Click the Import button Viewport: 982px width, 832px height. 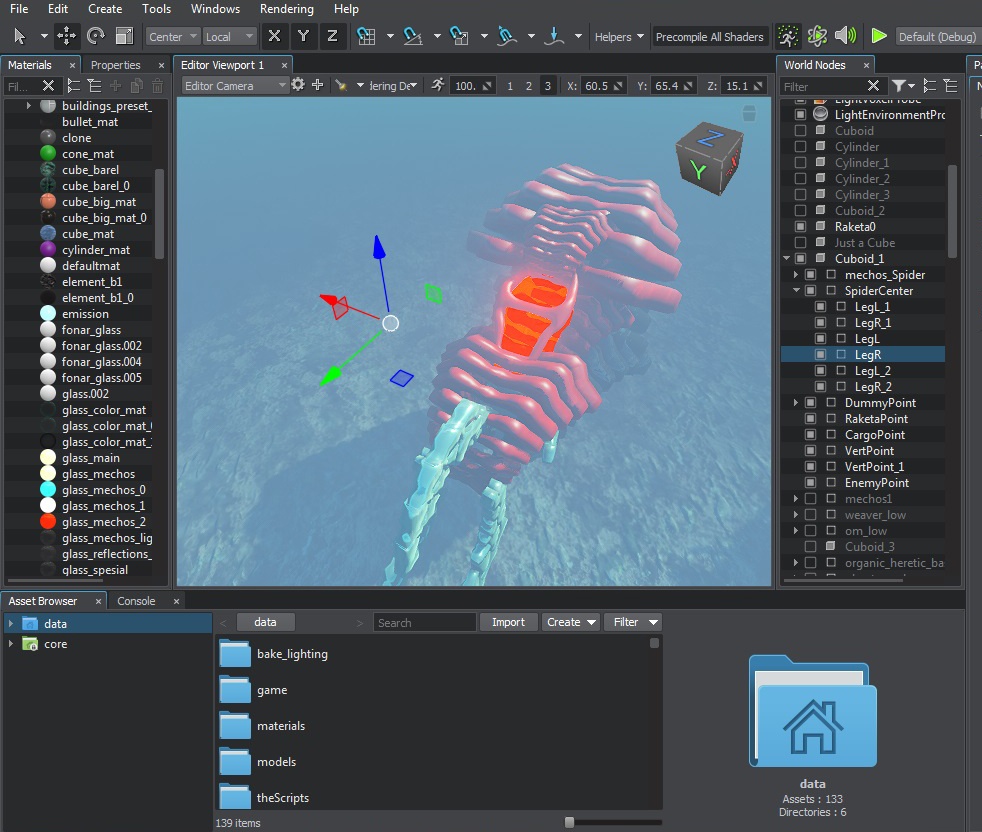point(508,622)
